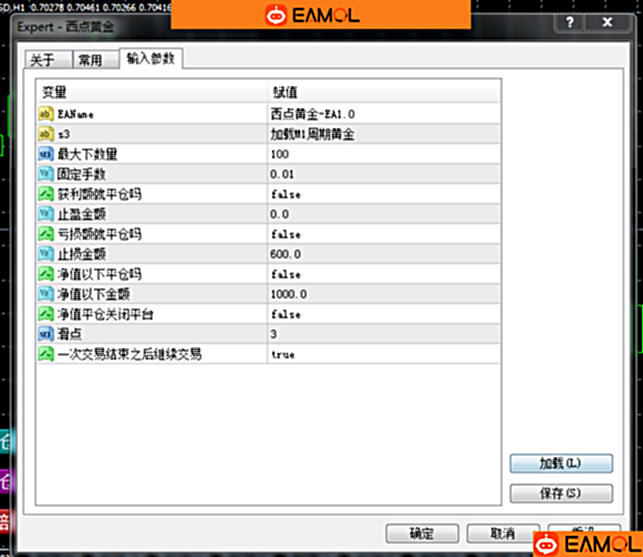
Task: Select the 净值以下金额 value field 1000.0
Action: (x=288, y=294)
